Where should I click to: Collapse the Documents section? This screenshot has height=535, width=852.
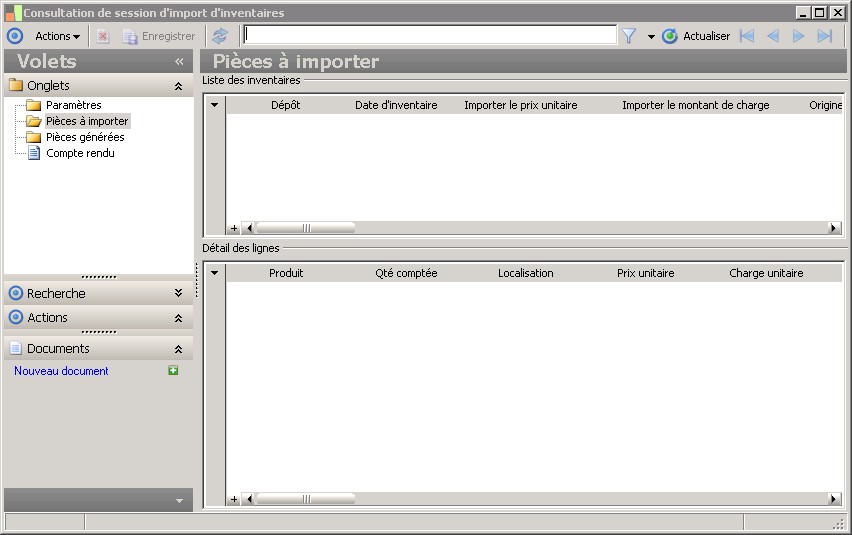(x=178, y=349)
